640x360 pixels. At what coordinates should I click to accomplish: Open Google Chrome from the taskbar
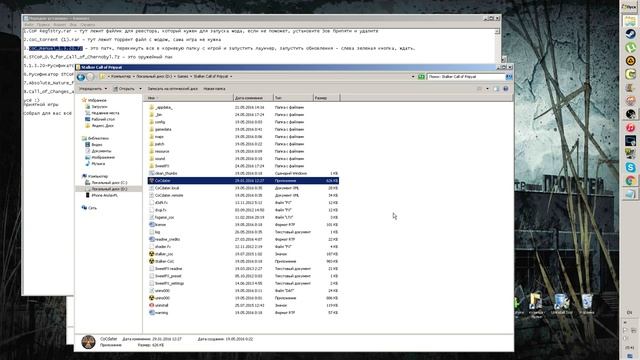click(630, 180)
